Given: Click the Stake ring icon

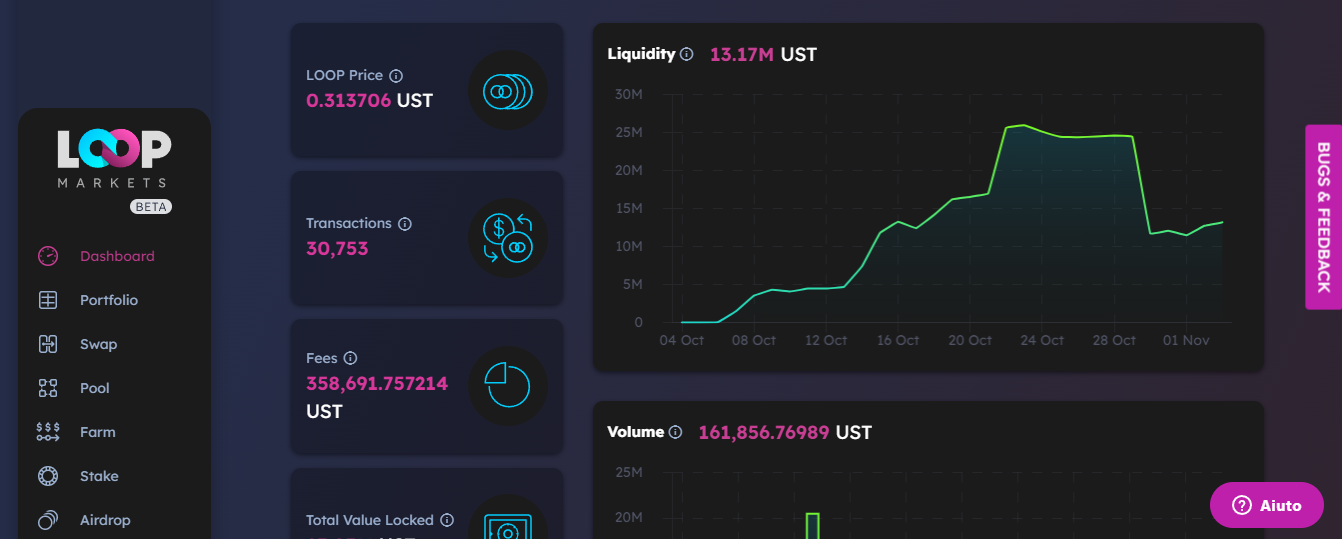Looking at the screenshot, I should coord(48,476).
